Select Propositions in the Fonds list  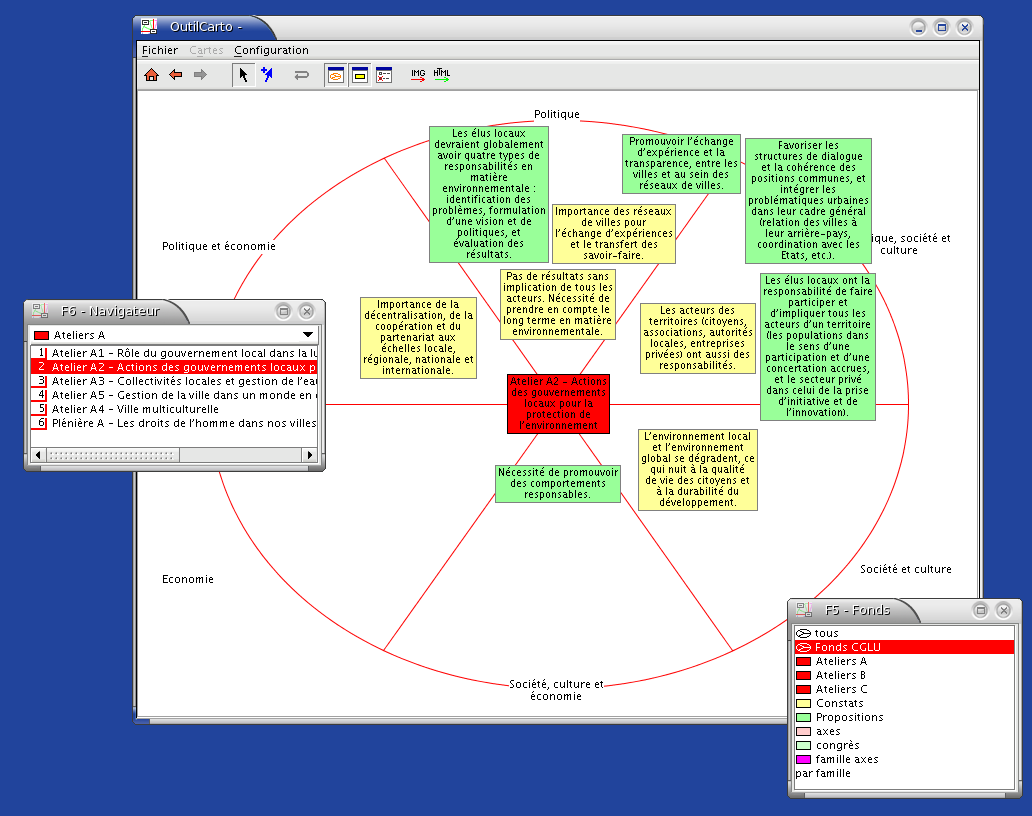pos(849,717)
